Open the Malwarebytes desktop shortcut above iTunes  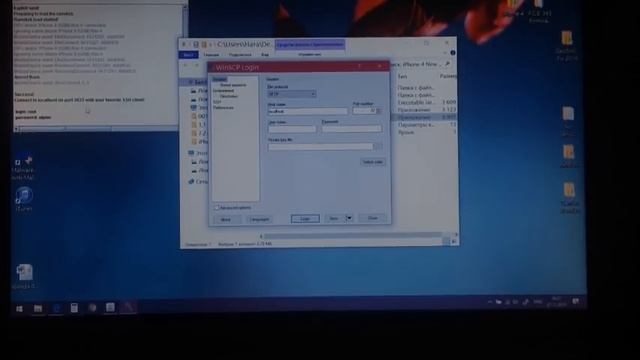(x=23, y=168)
